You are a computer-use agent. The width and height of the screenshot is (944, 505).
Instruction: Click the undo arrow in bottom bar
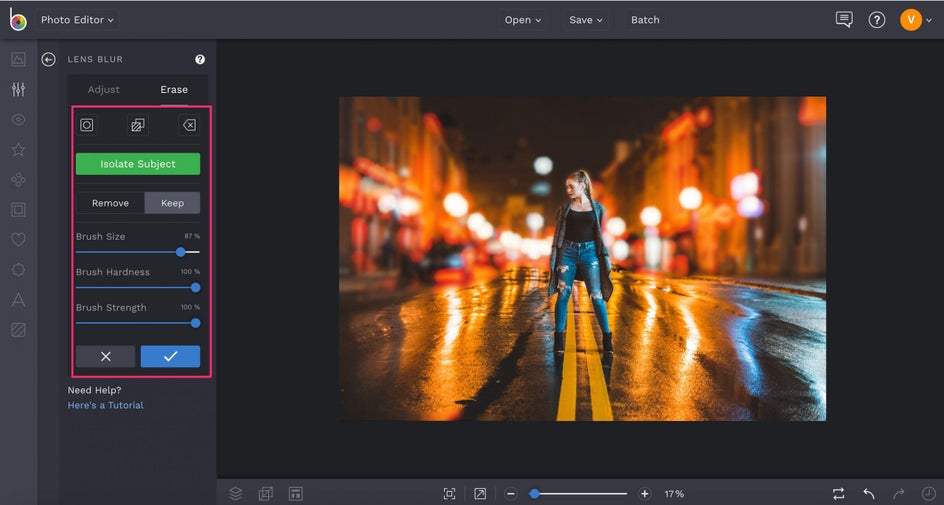tap(869, 493)
